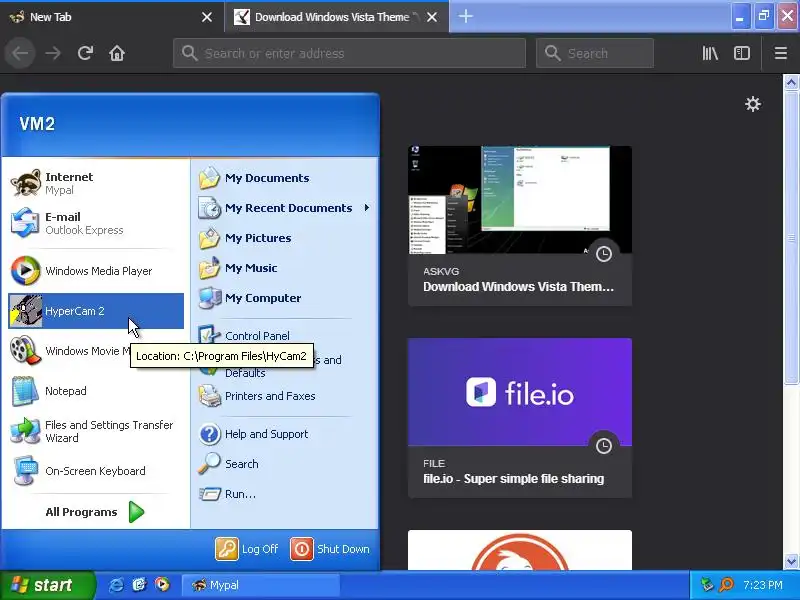Viewport: 800px width, 600px height.
Task: Open Start menu Search
Action: [x=283, y=464]
